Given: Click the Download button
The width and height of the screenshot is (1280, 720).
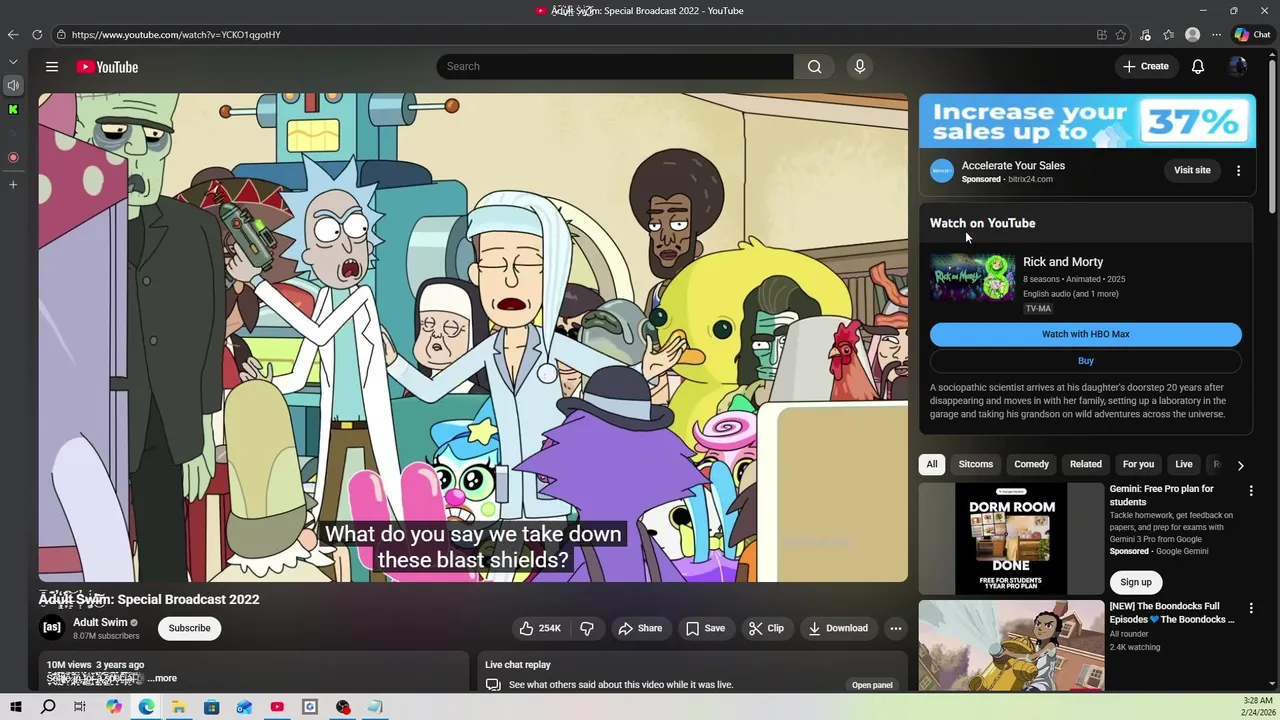Looking at the screenshot, I should coord(838,628).
